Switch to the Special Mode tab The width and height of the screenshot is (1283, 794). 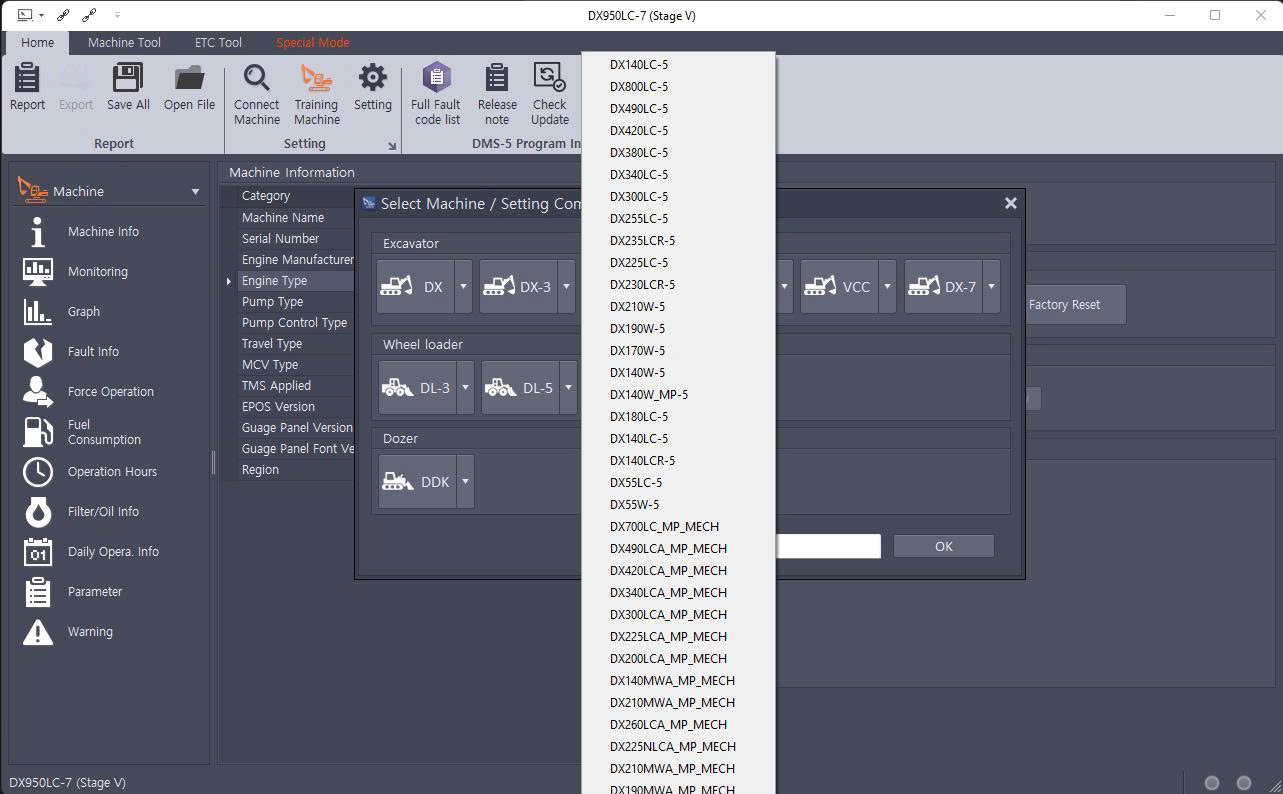[313, 43]
